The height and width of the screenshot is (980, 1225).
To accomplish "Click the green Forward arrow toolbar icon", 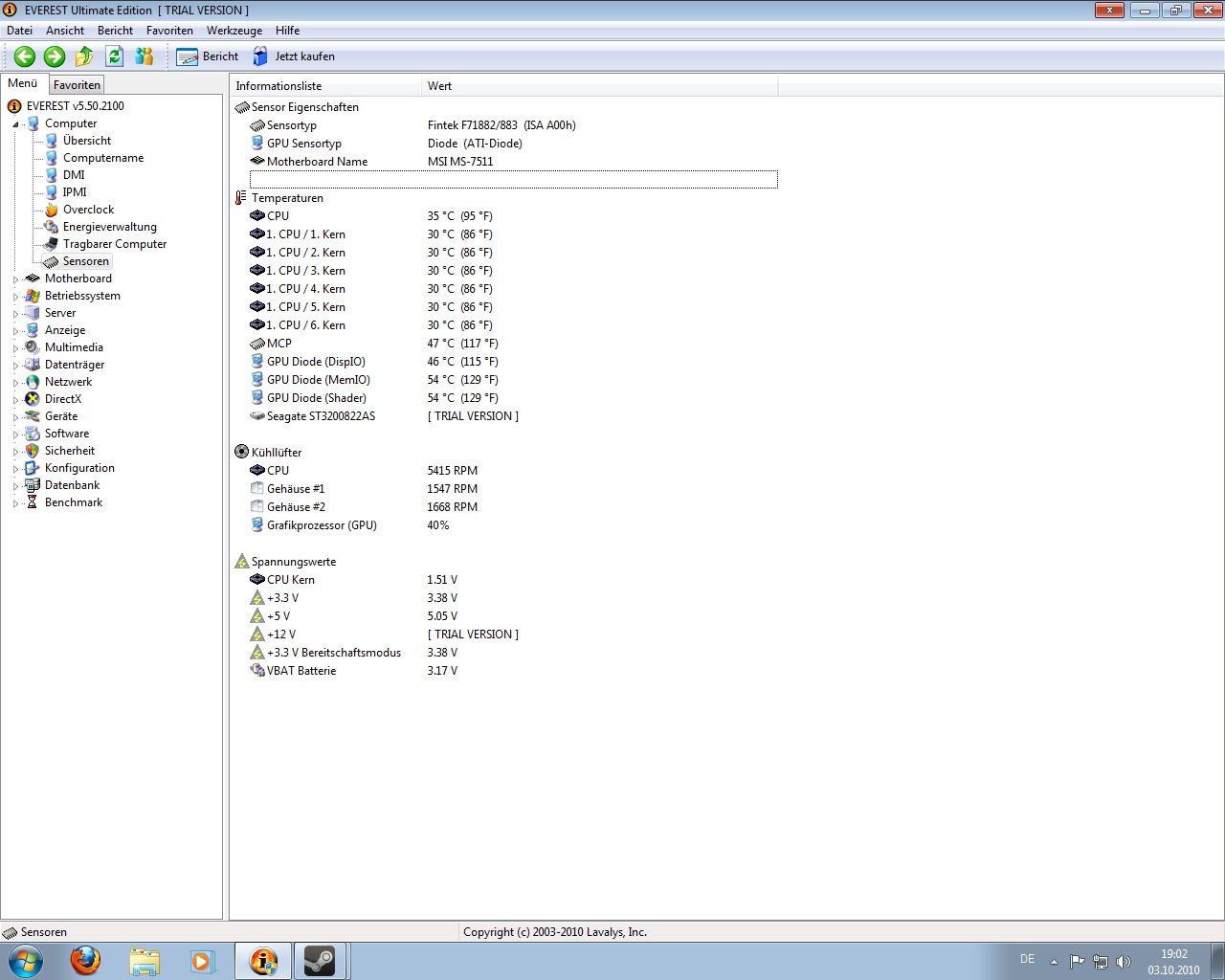I will click(x=55, y=56).
